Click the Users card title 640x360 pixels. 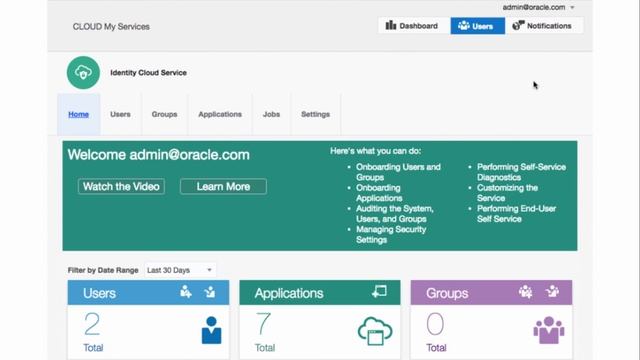click(x=99, y=293)
